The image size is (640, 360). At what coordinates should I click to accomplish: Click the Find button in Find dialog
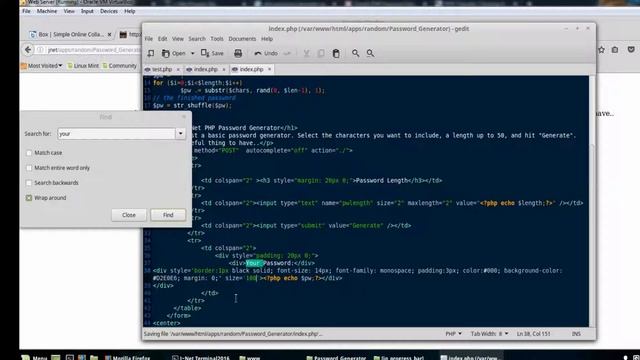coord(168,215)
